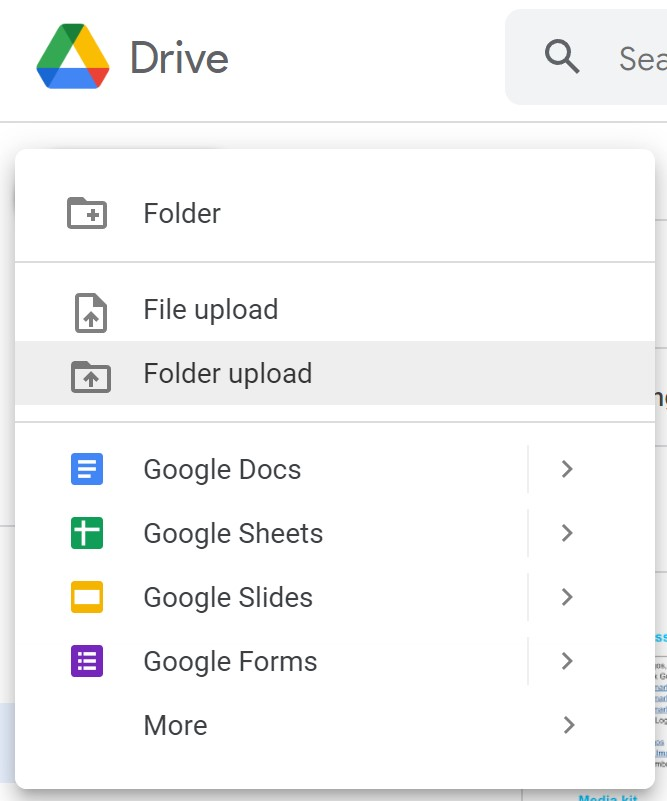
Task: Click the yellow Google Slides icon
Action: (x=87, y=597)
